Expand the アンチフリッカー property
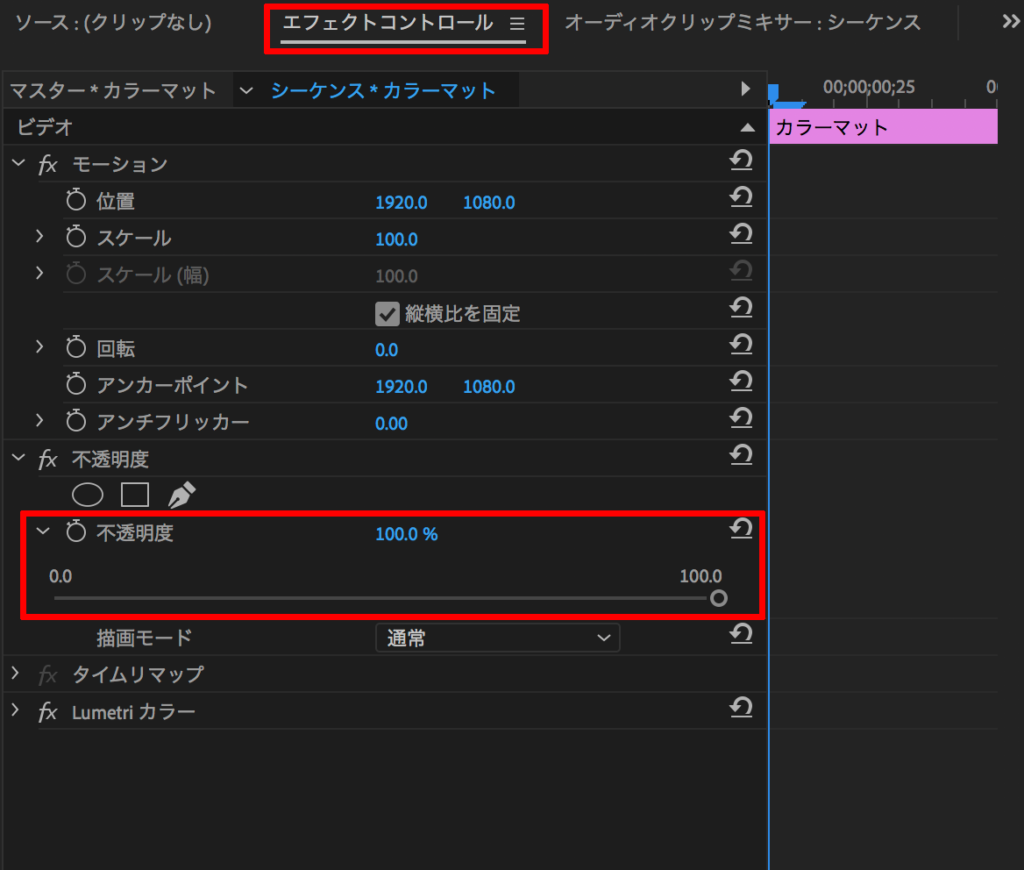The width and height of the screenshot is (1024, 870). (39, 420)
